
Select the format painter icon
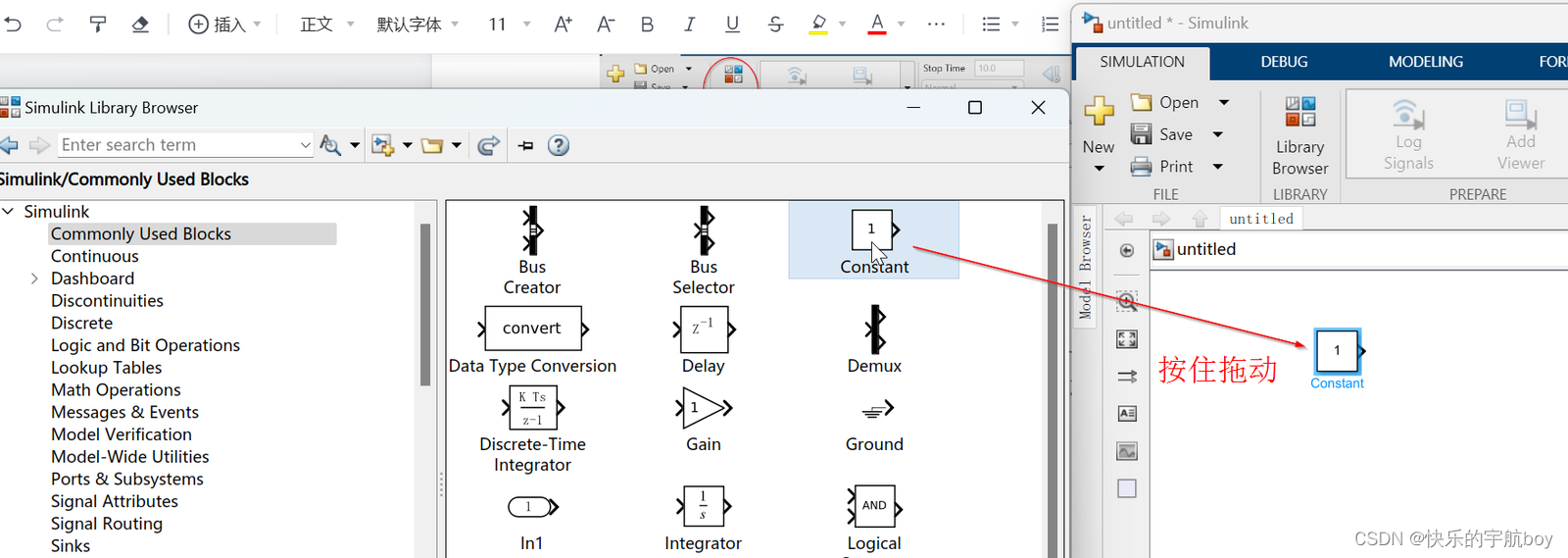coord(98,24)
